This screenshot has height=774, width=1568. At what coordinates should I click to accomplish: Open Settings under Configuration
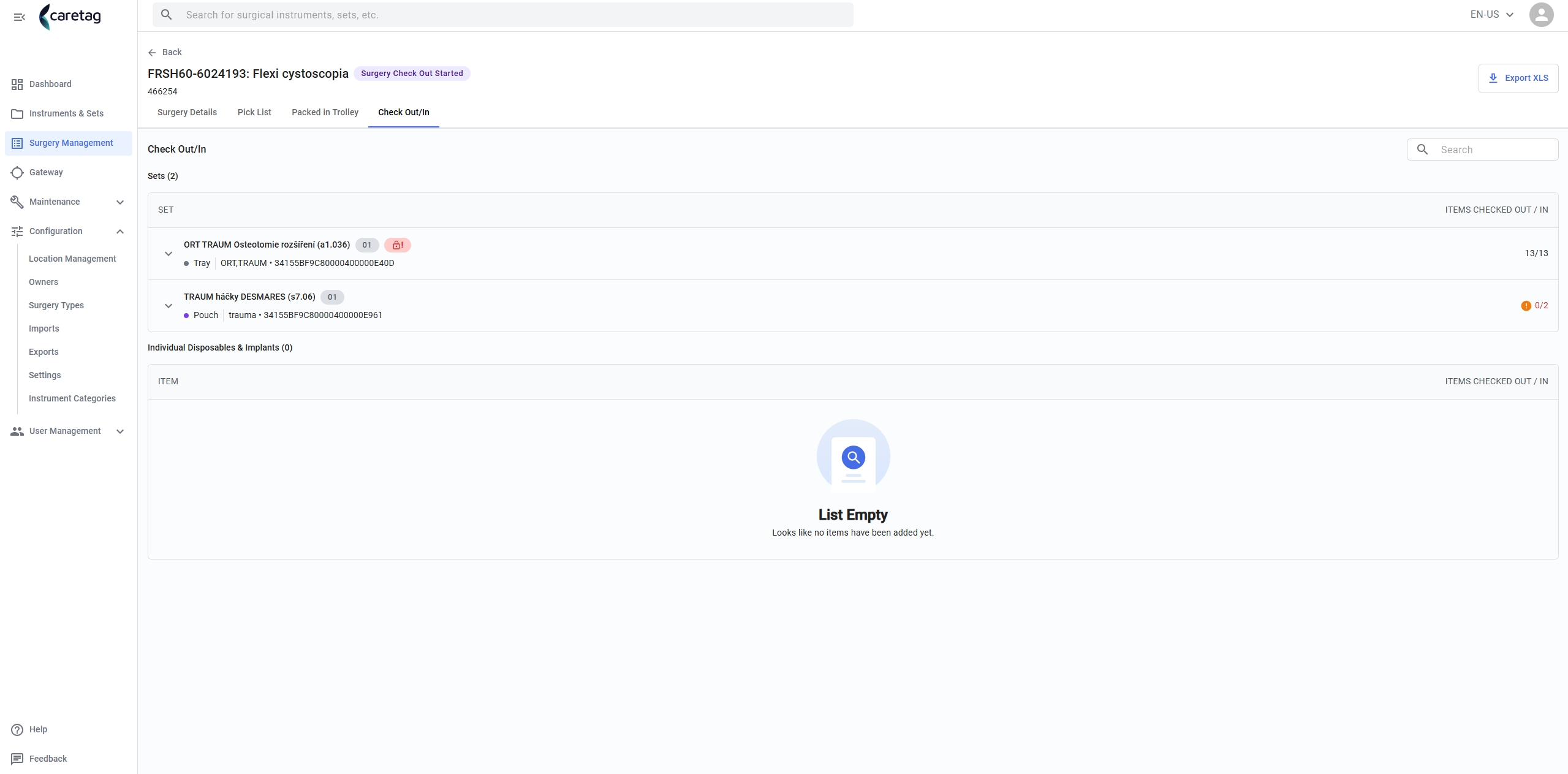45,376
